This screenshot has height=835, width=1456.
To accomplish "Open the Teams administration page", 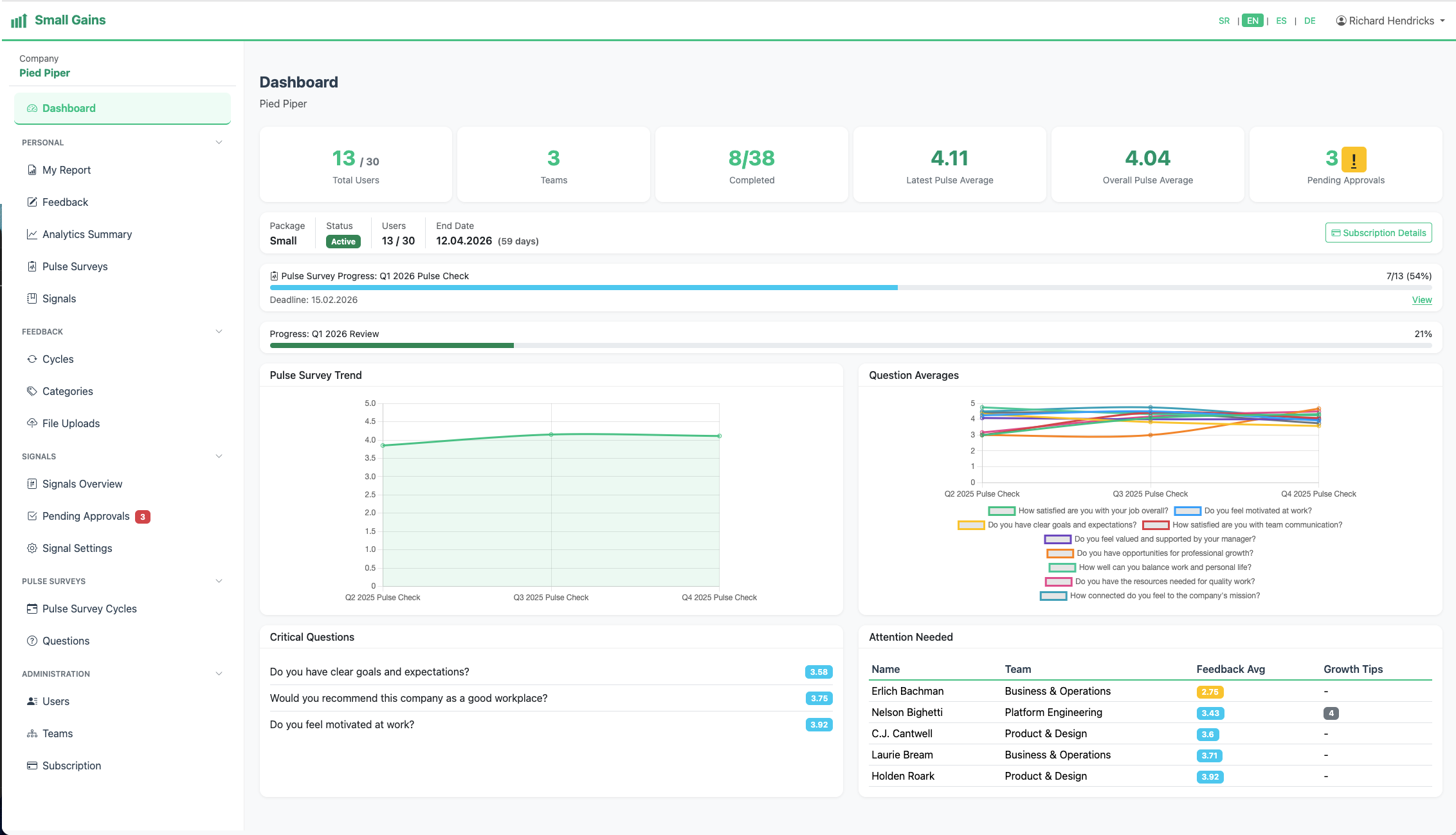I will pos(122,733).
